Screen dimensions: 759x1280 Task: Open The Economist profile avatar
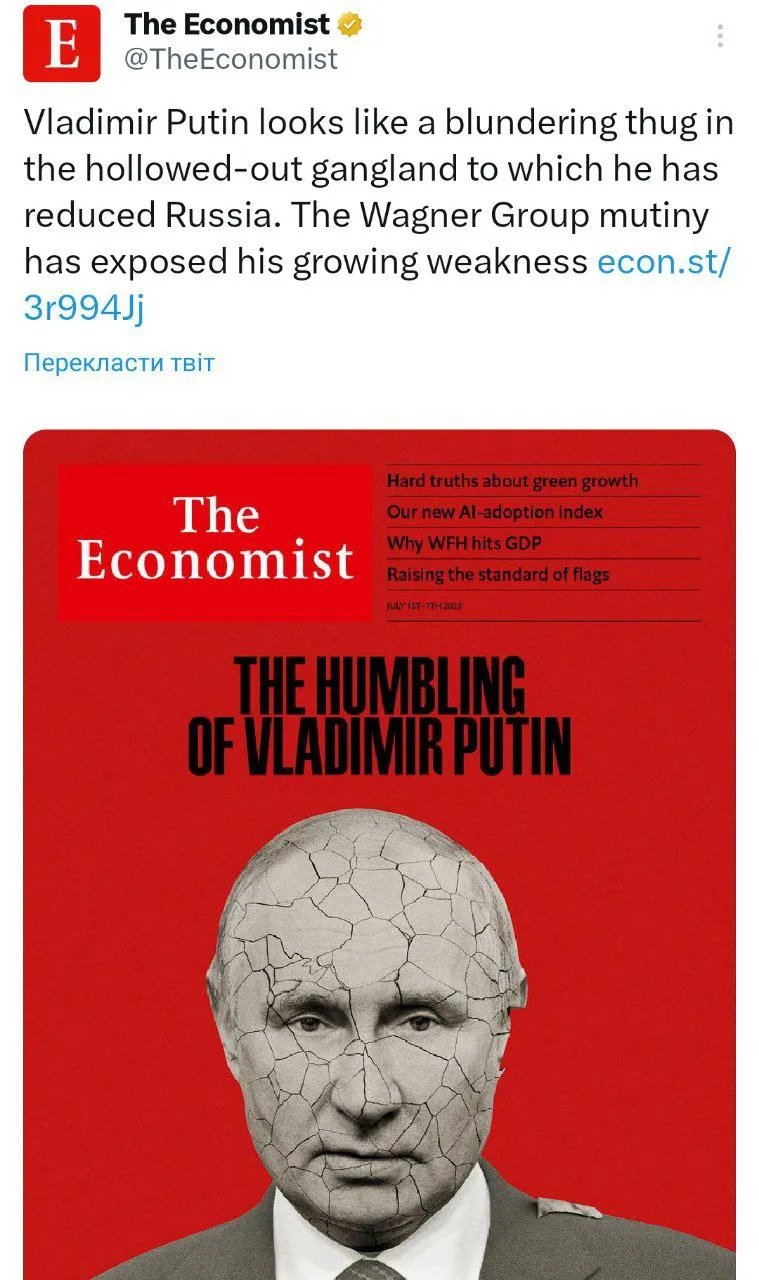[x=62, y=43]
